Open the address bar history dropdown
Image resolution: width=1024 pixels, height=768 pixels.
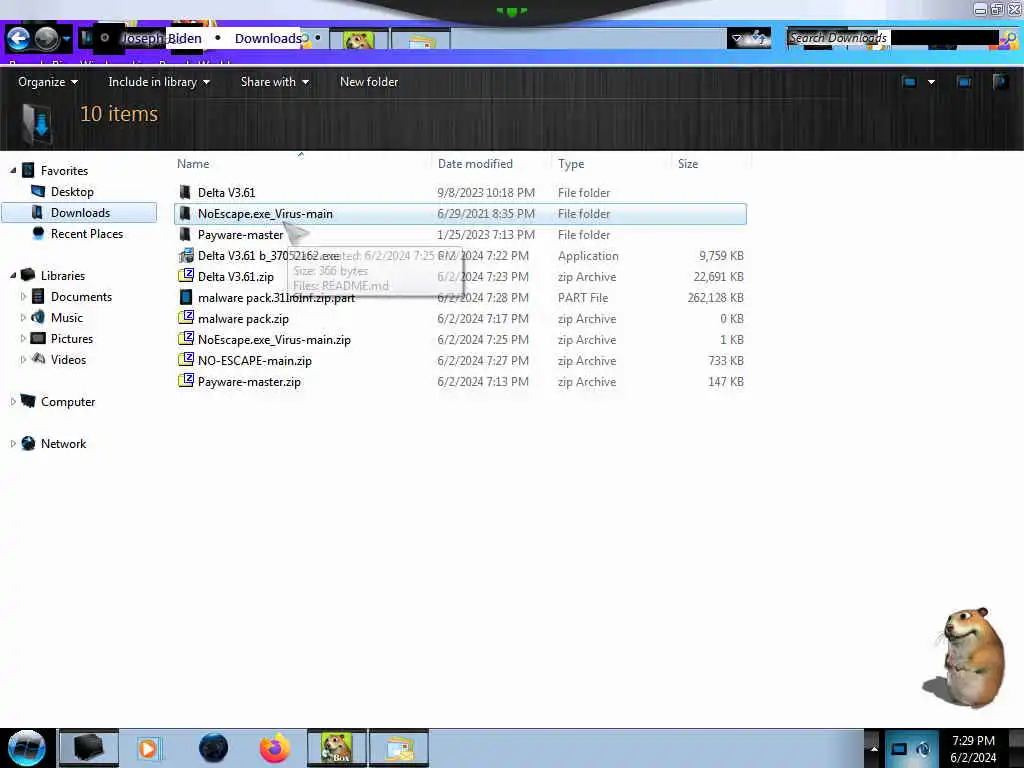tap(737, 39)
